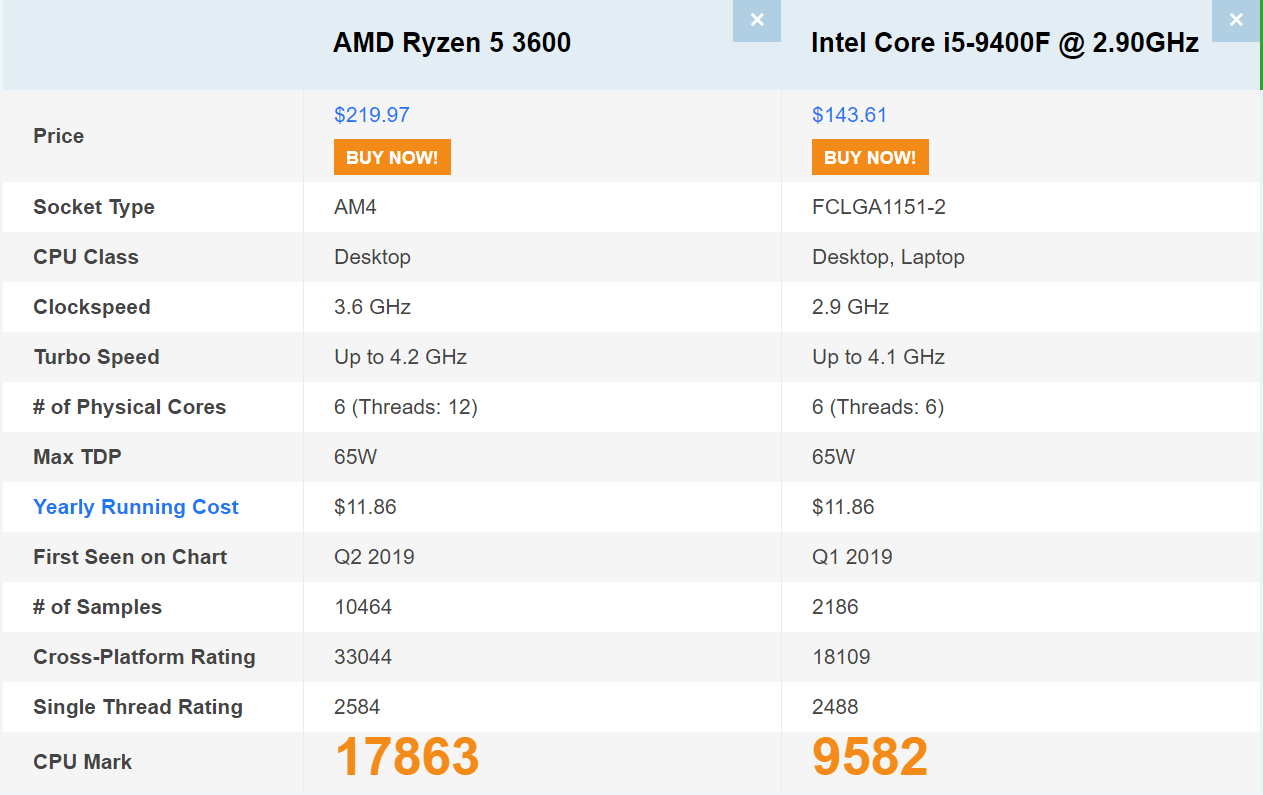Viewport: 1263px width, 795px height.
Task: Click the Socket Type row label
Action: [94, 207]
